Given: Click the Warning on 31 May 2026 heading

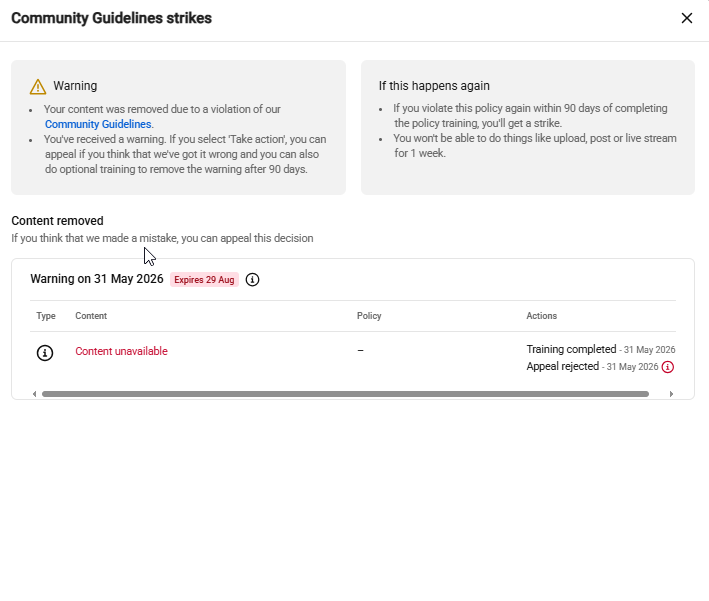Looking at the screenshot, I should (97, 279).
